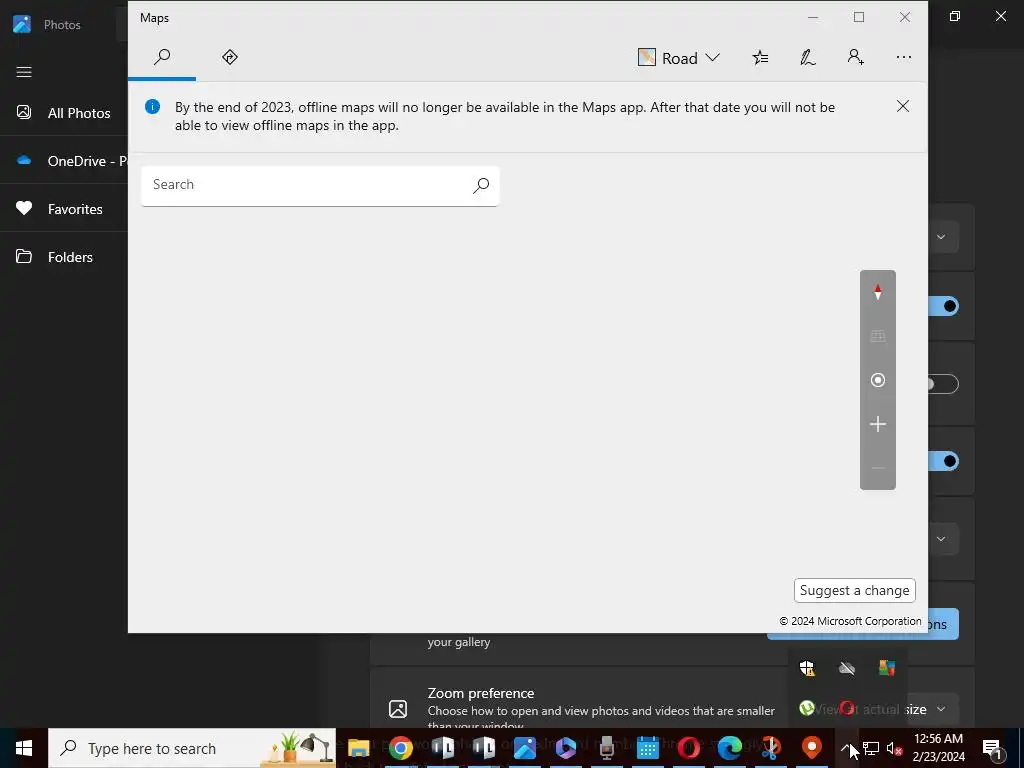Go to All Photos in Photos sidebar
Image resolution: width=1024 pixels, height=768 pixels.
click(64, 113)
